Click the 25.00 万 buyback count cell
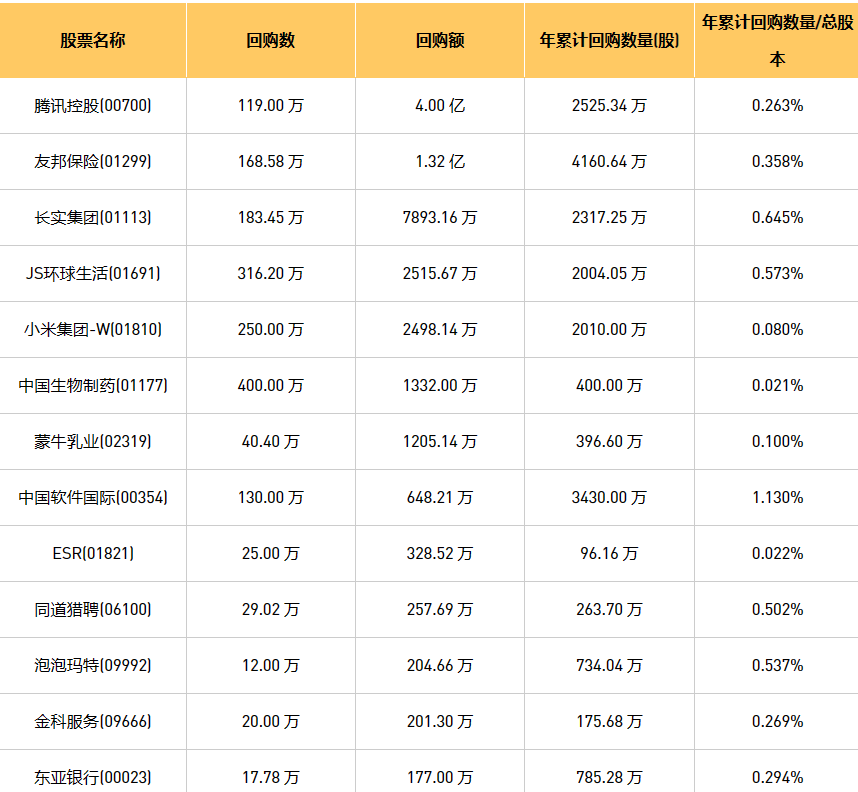Image resolution: width=858 pixels, height=792 pixels. point(270,553)
